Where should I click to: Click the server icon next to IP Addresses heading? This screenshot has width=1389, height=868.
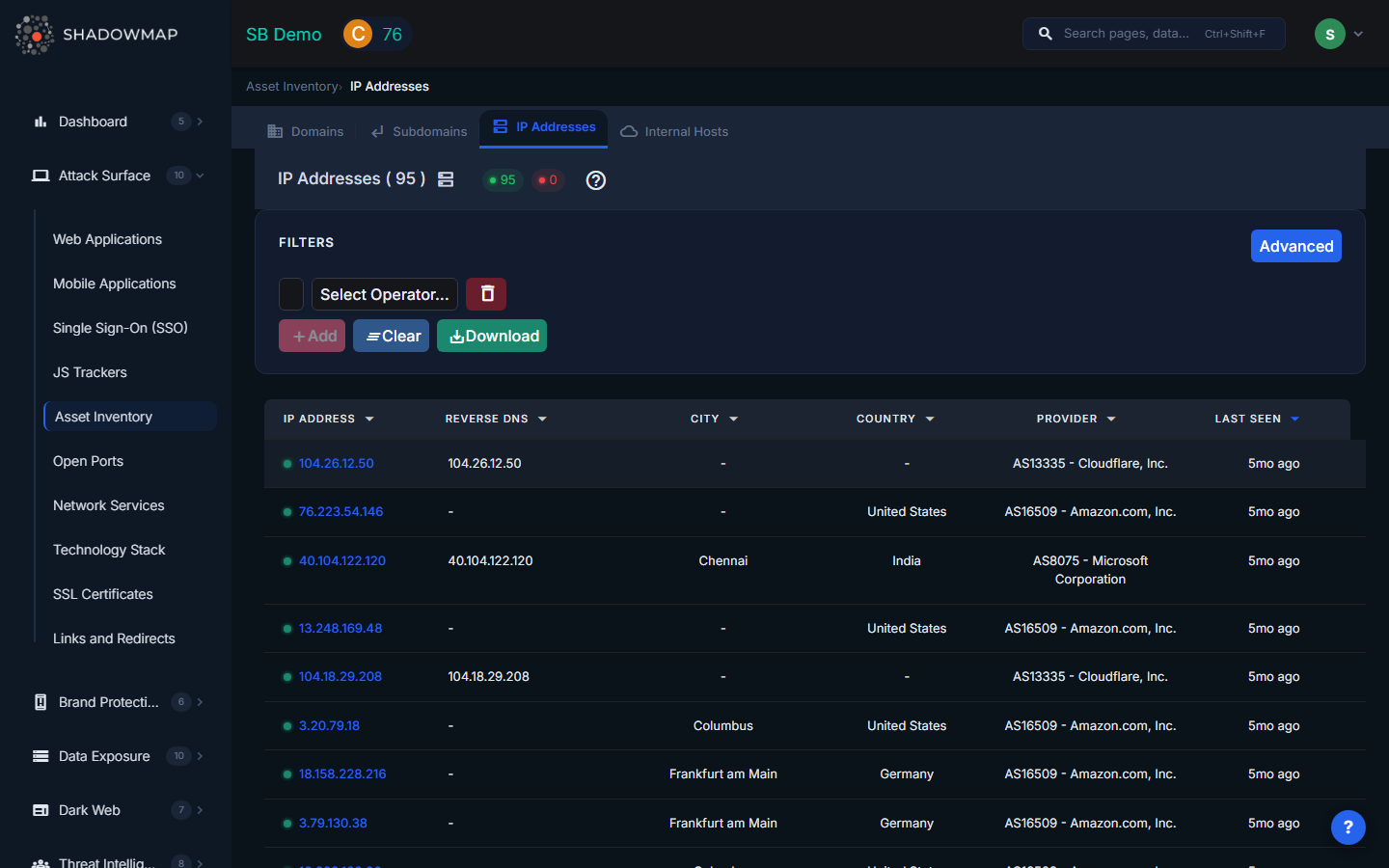point(446,179)
